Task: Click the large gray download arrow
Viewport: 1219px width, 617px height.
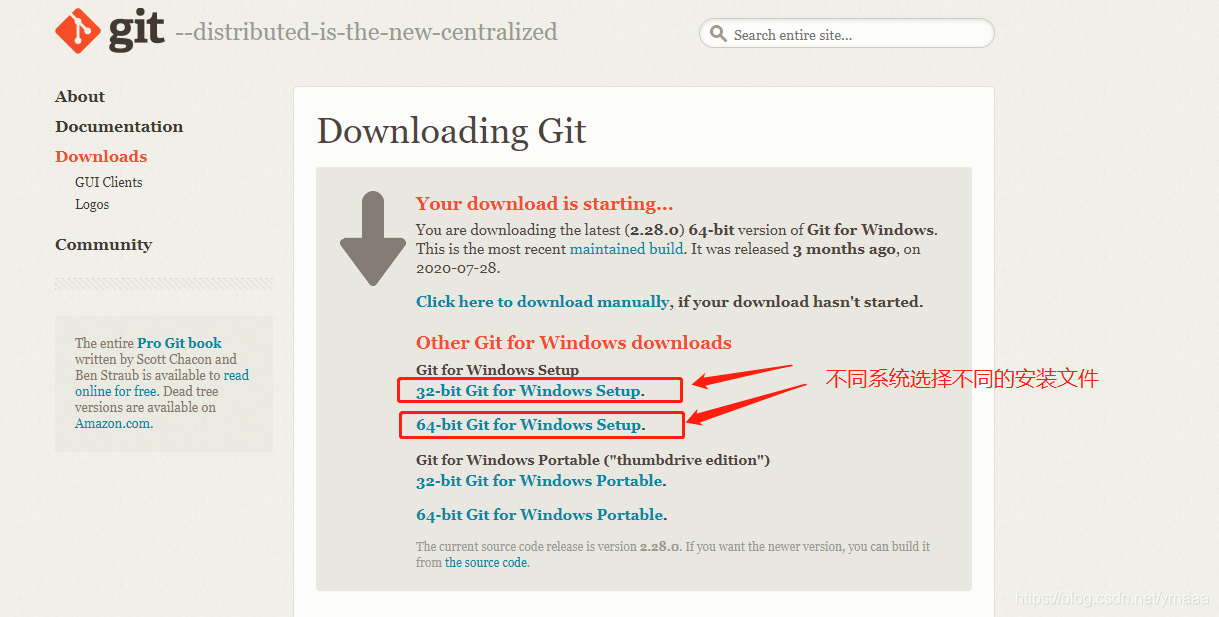Action: click(x=373, y=239)
